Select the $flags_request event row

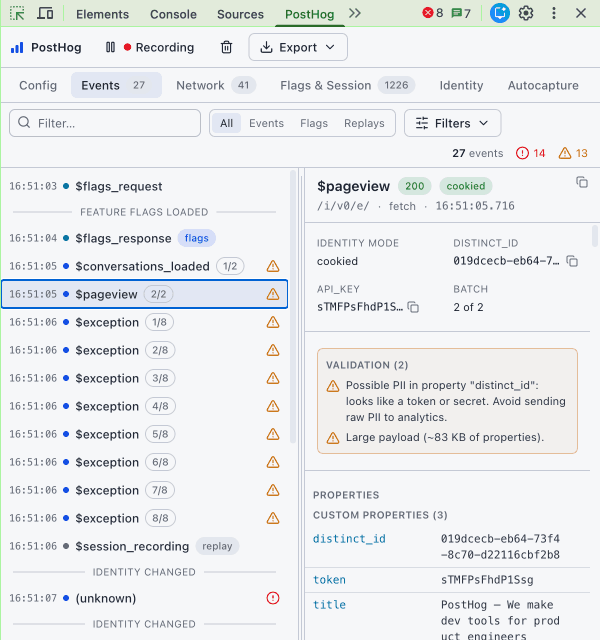[145, 186]
